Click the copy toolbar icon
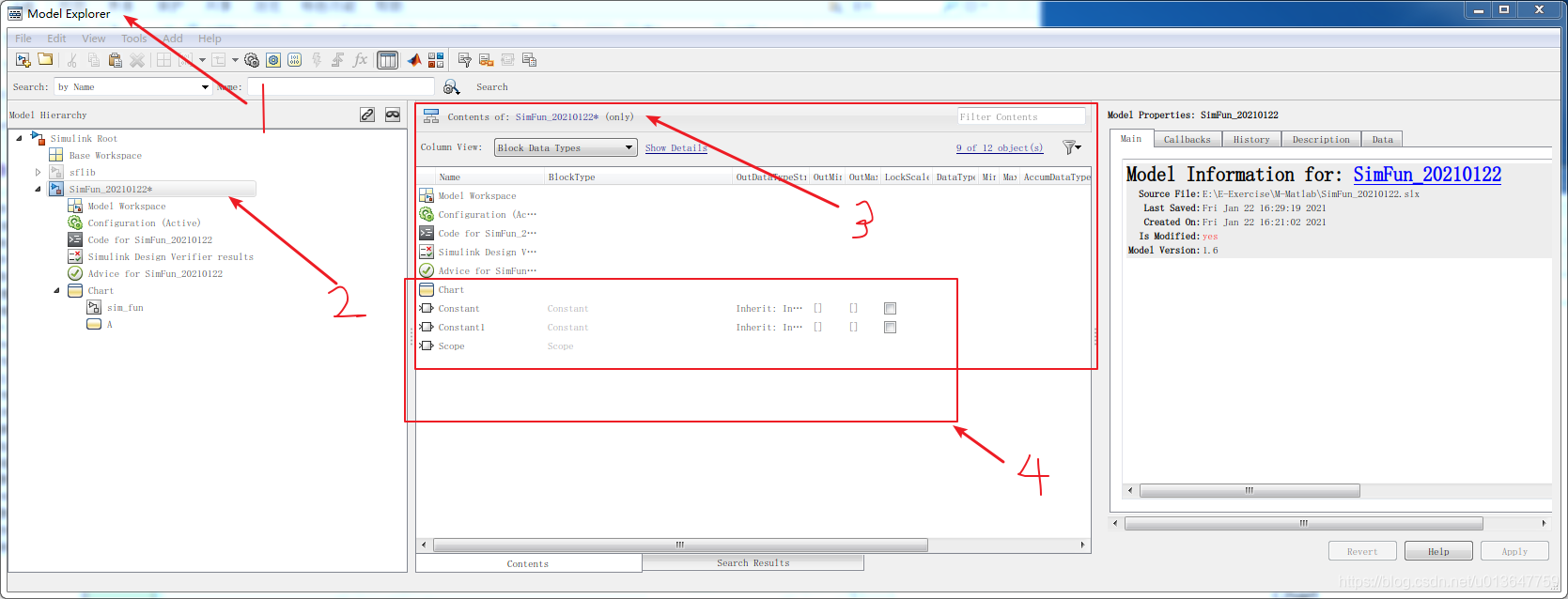Viewport: 1568px width, 599px height. (94, 60)
